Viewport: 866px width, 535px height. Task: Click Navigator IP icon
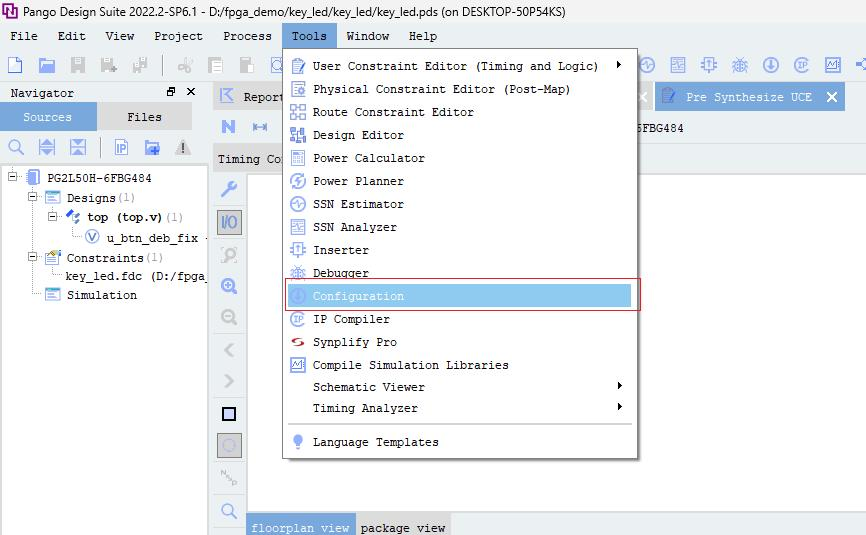tap(121, 147)
